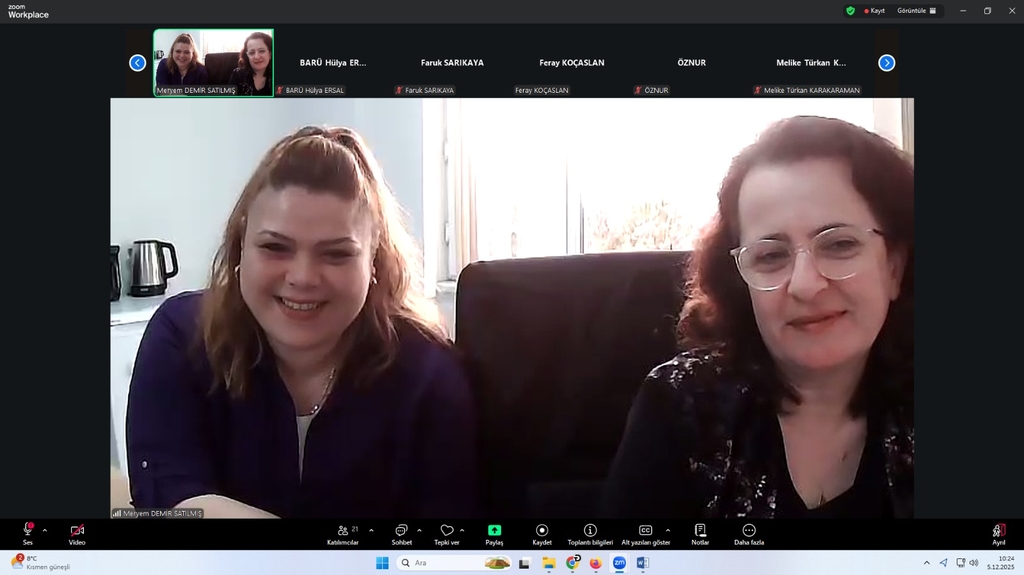The height and width of the screenshot is (575, 1024).
Task: Open the Görüntüle view menu
Action: coord(917,11)
